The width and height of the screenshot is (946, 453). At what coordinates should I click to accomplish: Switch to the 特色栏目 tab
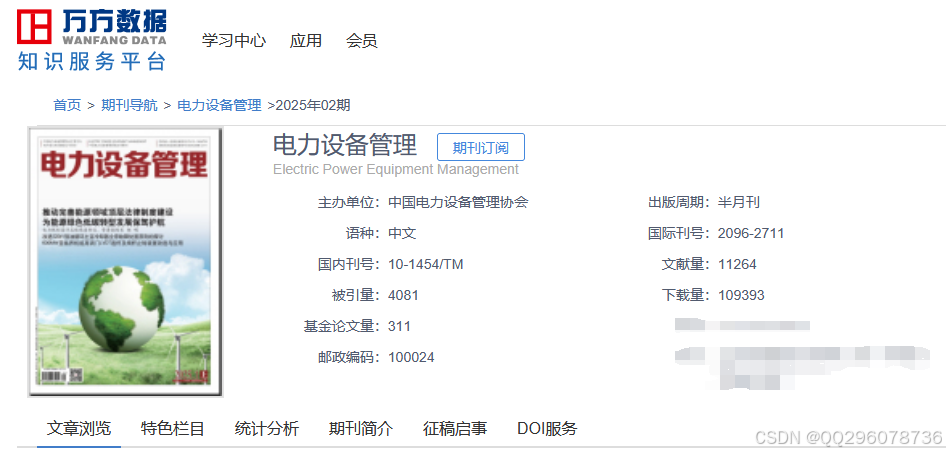(173, 429)
